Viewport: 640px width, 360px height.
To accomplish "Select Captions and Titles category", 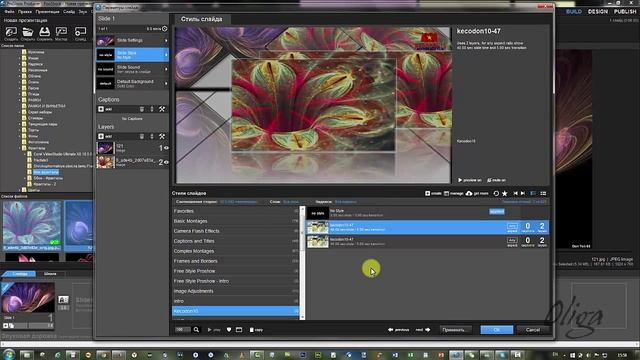I will tap(236, 241).
